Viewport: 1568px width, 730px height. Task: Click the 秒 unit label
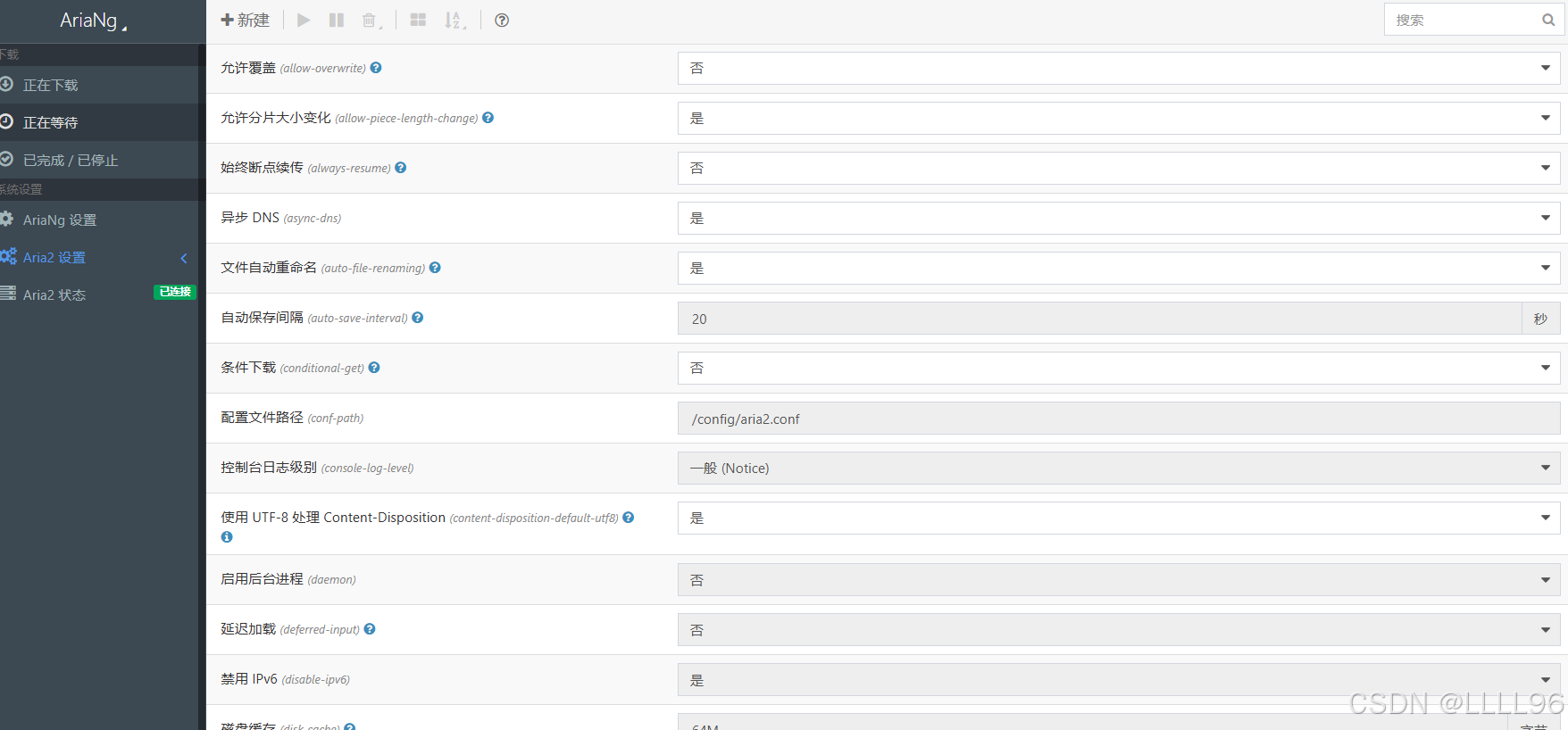(x=1541, y=319)
